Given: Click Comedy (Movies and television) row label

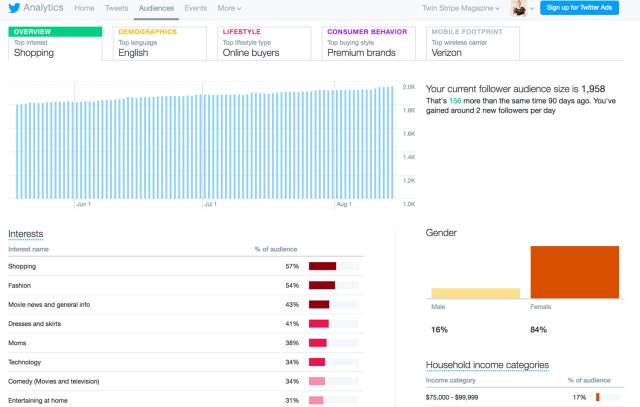Looking at the screenshot, I should point(53,381).
